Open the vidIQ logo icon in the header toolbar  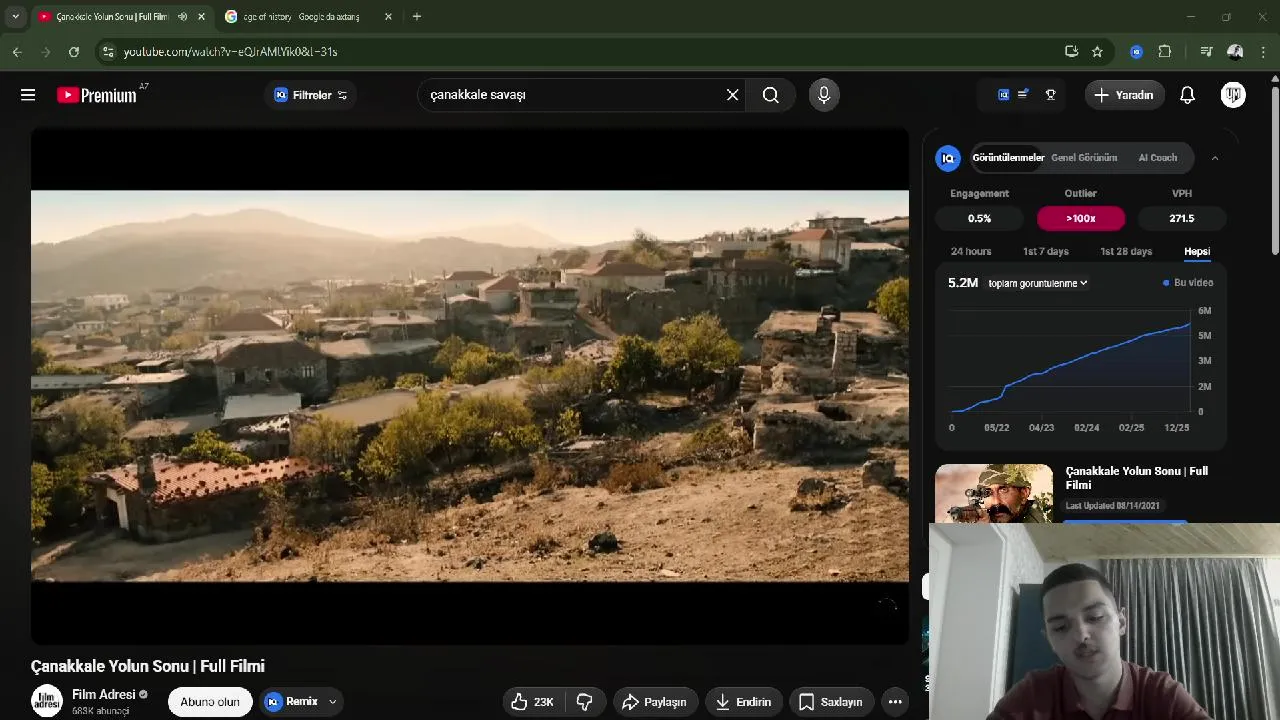(1003, 95)
